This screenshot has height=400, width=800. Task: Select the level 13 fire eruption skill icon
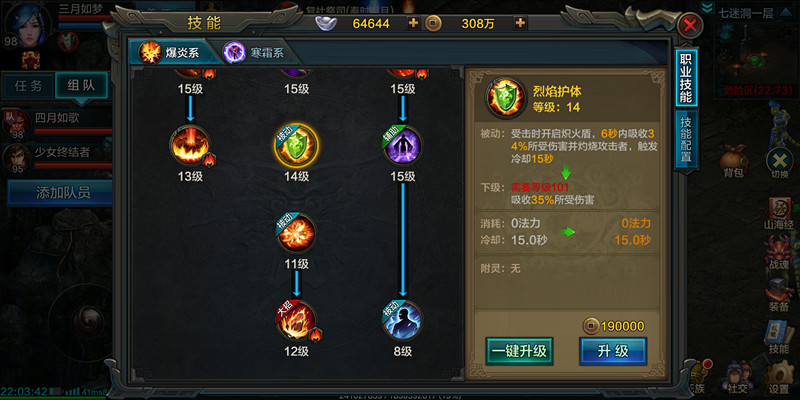(190, 145)
